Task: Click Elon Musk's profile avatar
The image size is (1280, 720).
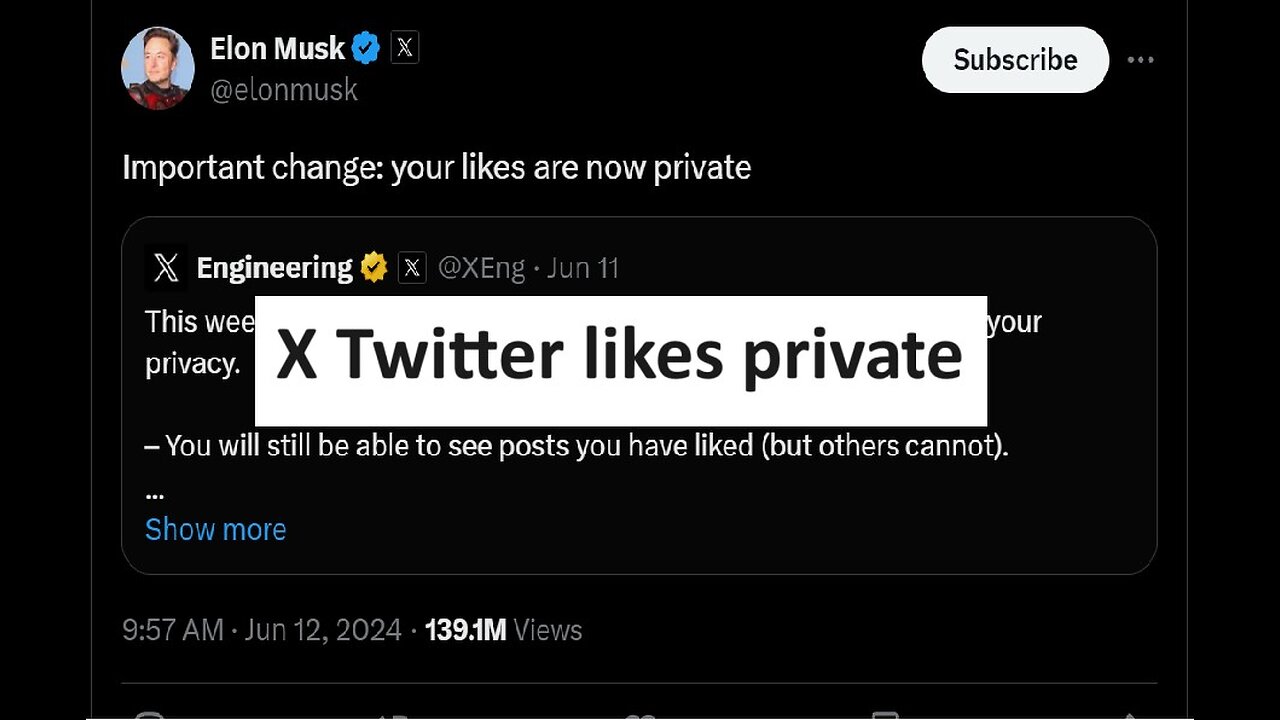Action: pos(157,68)
